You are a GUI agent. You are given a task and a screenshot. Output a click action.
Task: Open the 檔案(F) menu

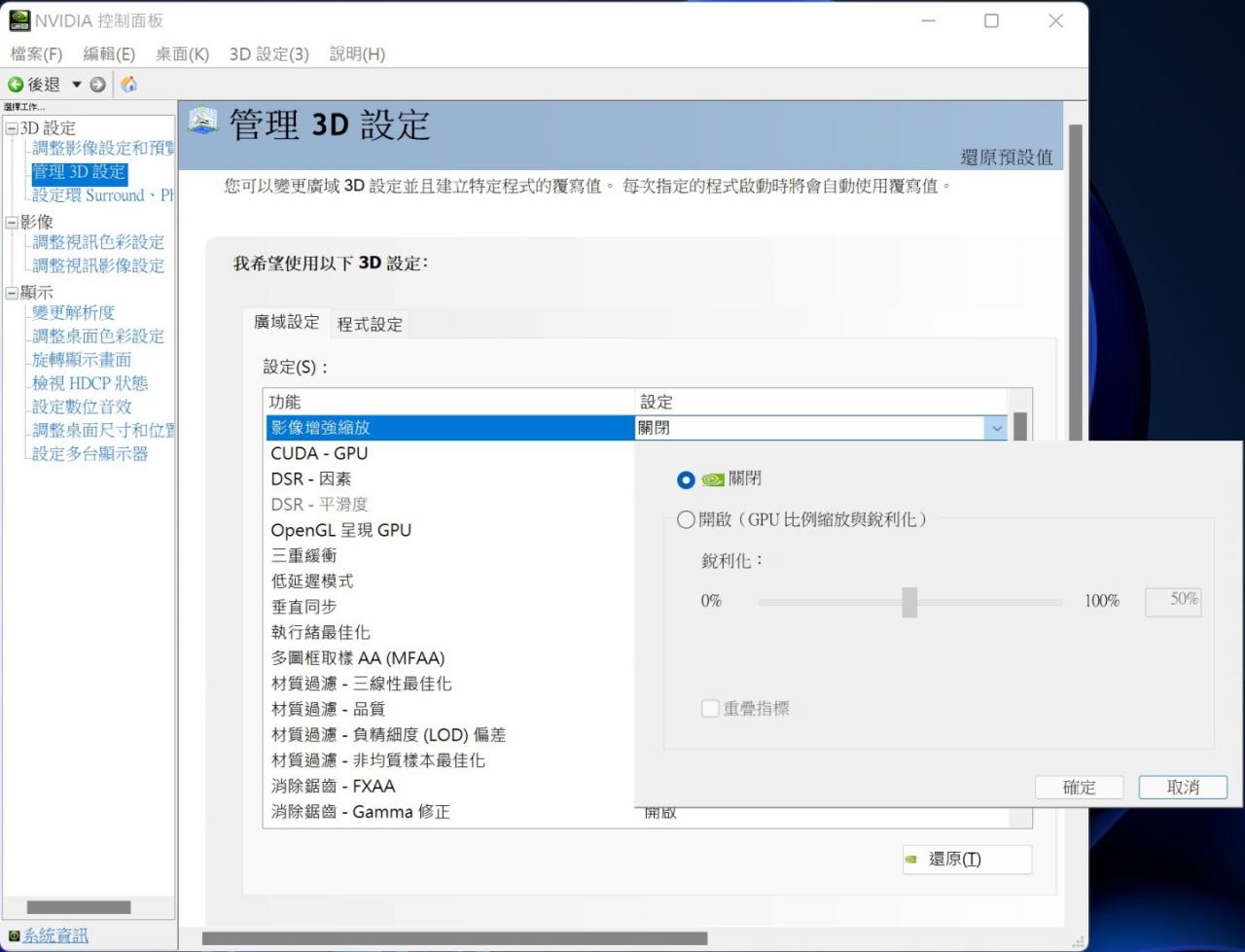(x=36, y=54)
